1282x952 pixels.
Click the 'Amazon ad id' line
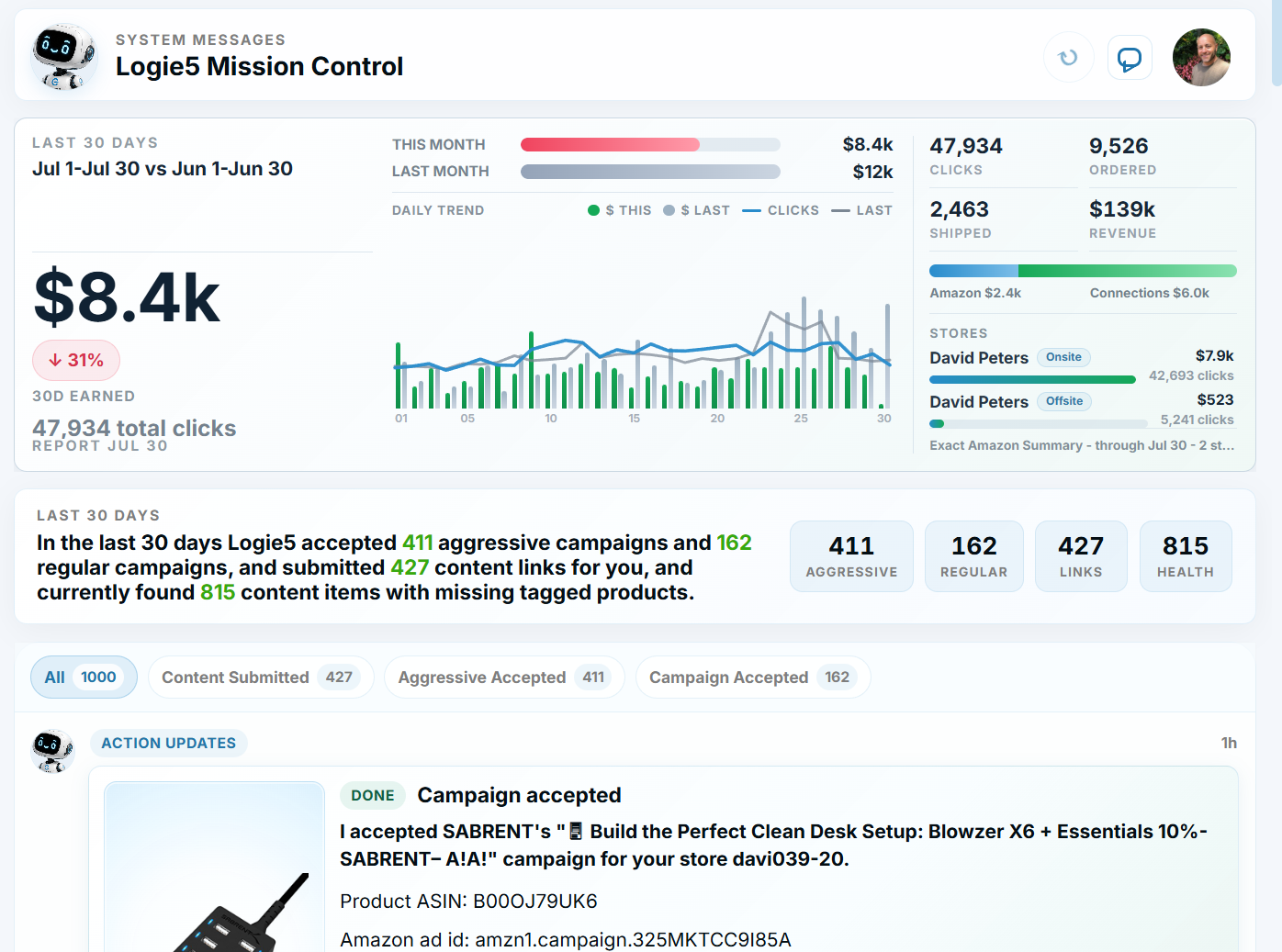pyautogui.click(x=566, y=940)
